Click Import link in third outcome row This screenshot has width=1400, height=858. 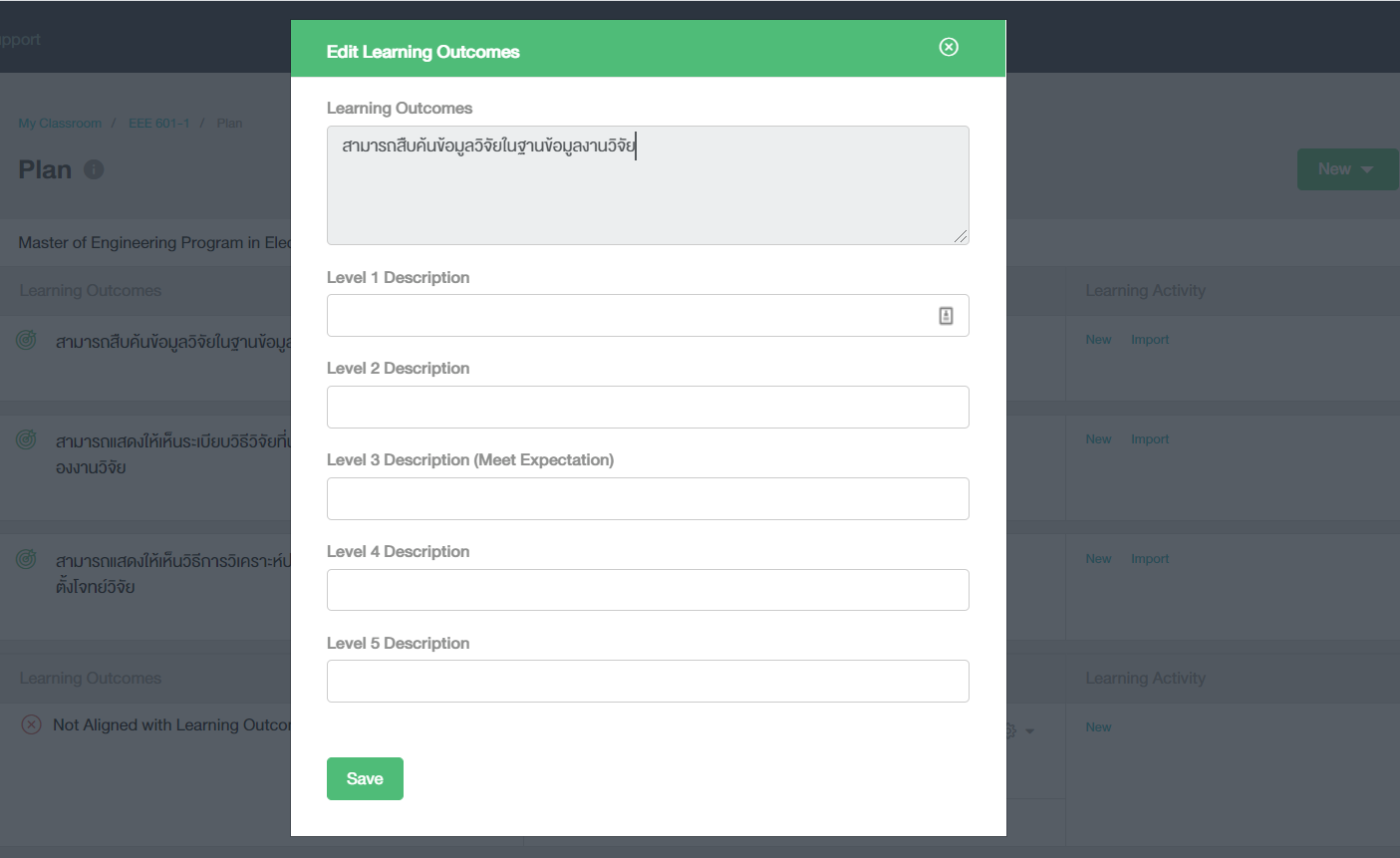click(x=1149, y=559)
